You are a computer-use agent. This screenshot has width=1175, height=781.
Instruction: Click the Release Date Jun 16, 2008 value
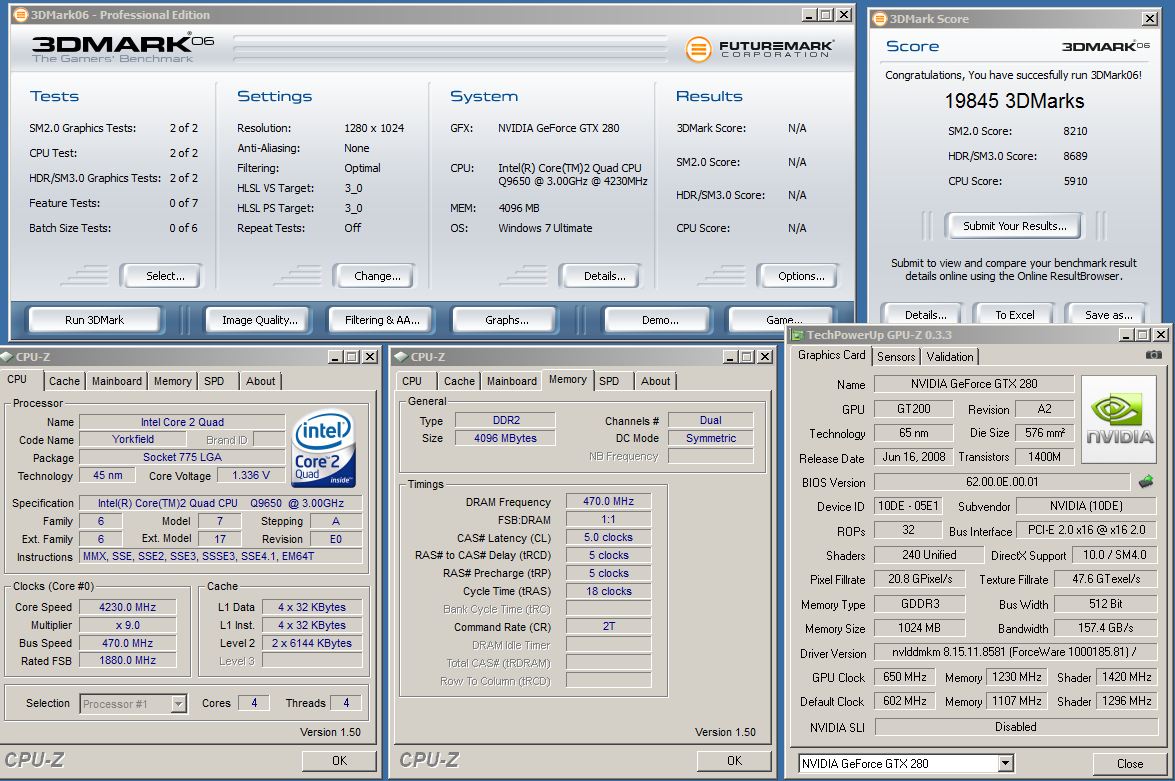tap(913, 456)
